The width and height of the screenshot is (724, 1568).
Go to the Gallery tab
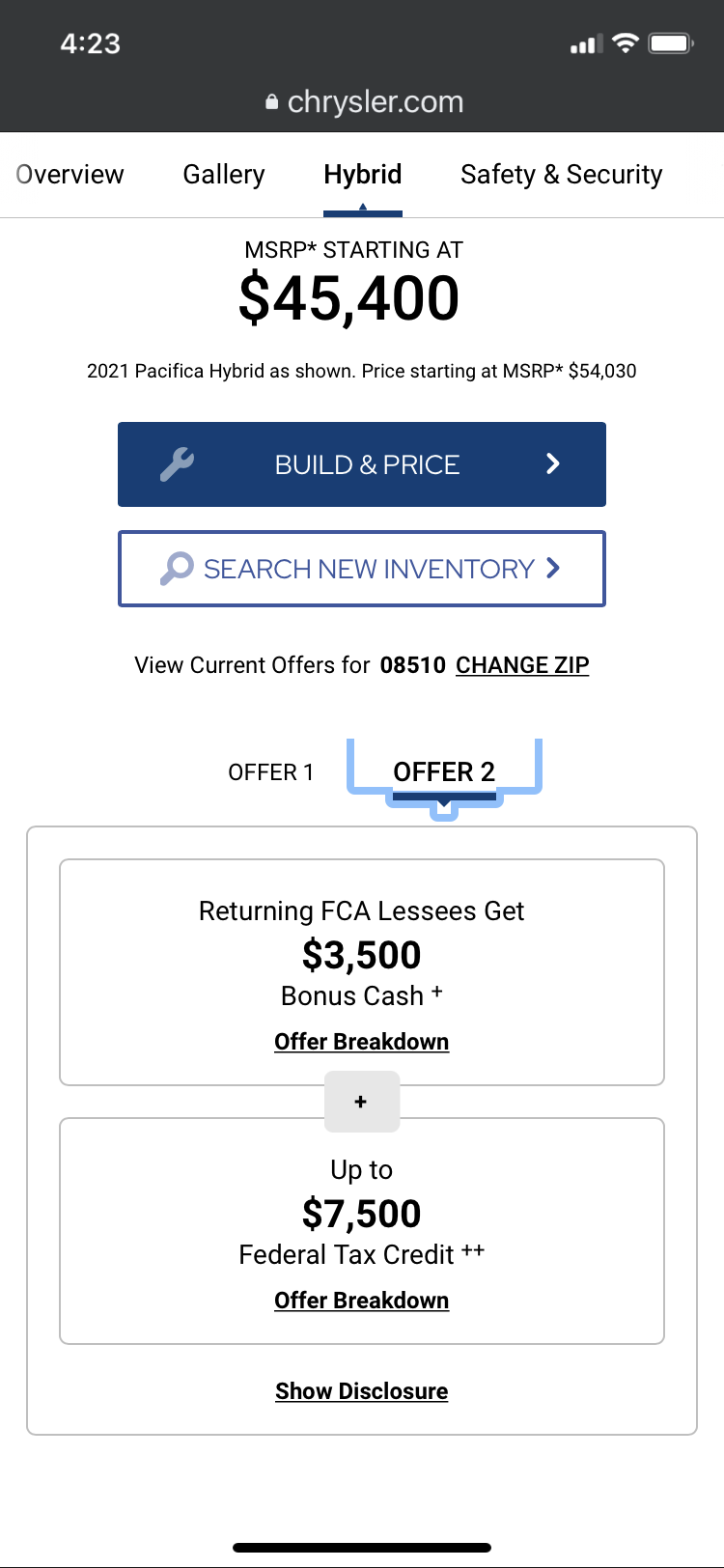click(x=224, y=175)
